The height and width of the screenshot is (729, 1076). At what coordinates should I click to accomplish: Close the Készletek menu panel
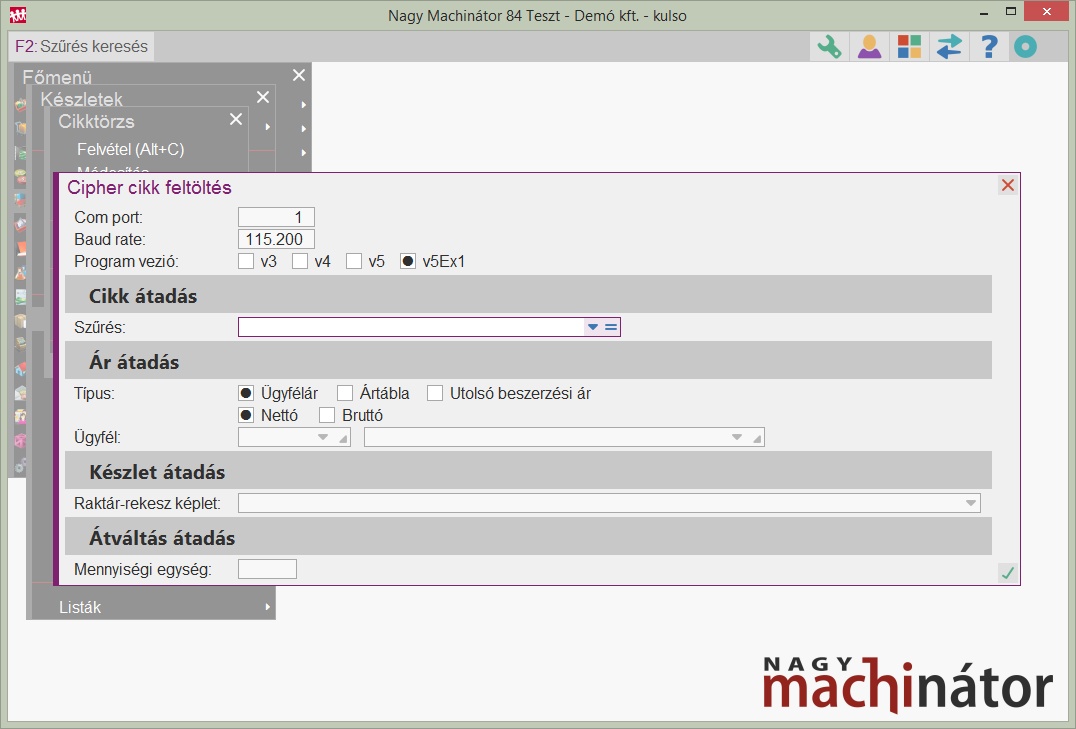pyautogui.click(x=263, y=97)
